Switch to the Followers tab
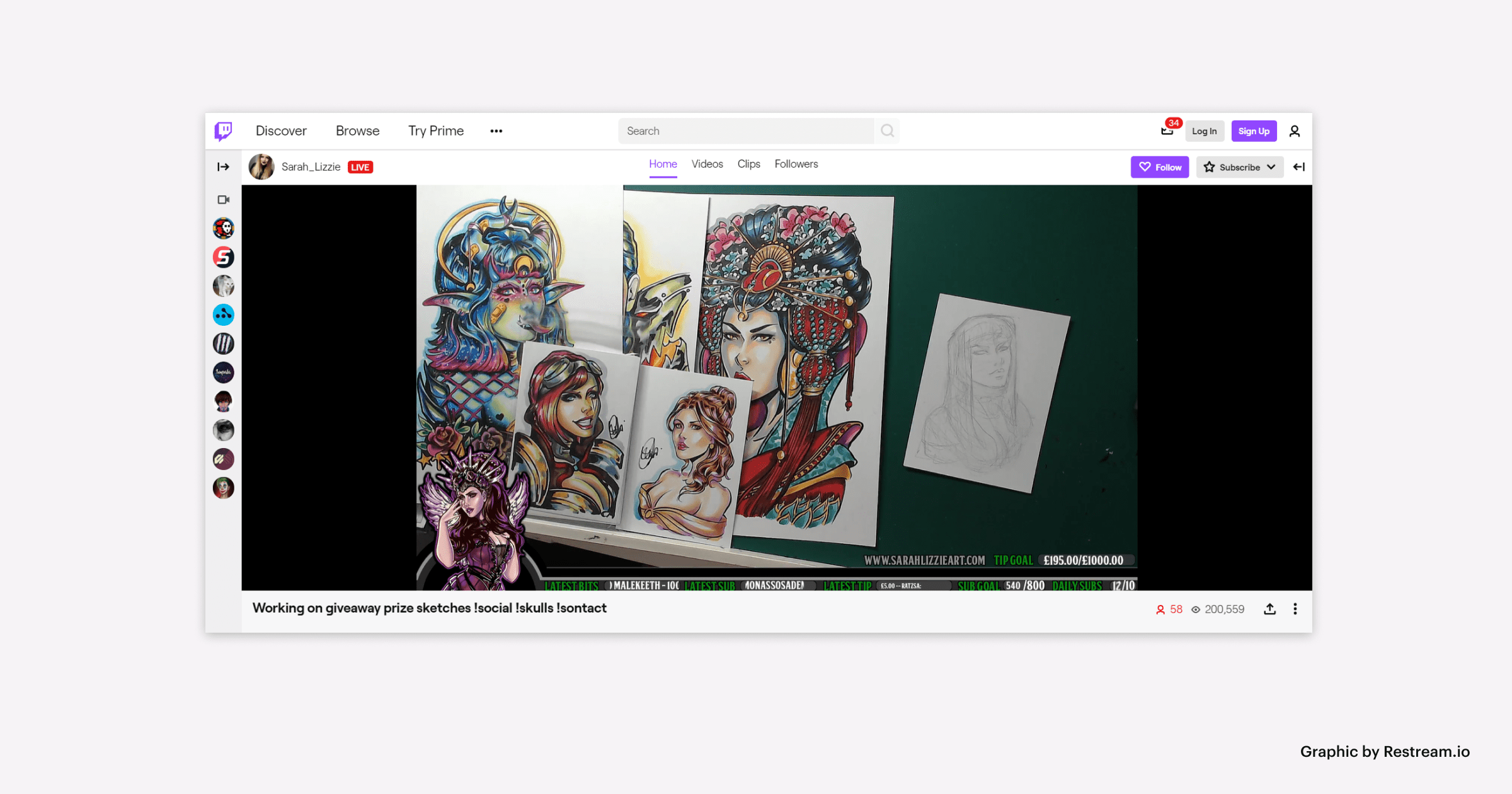 796,164
